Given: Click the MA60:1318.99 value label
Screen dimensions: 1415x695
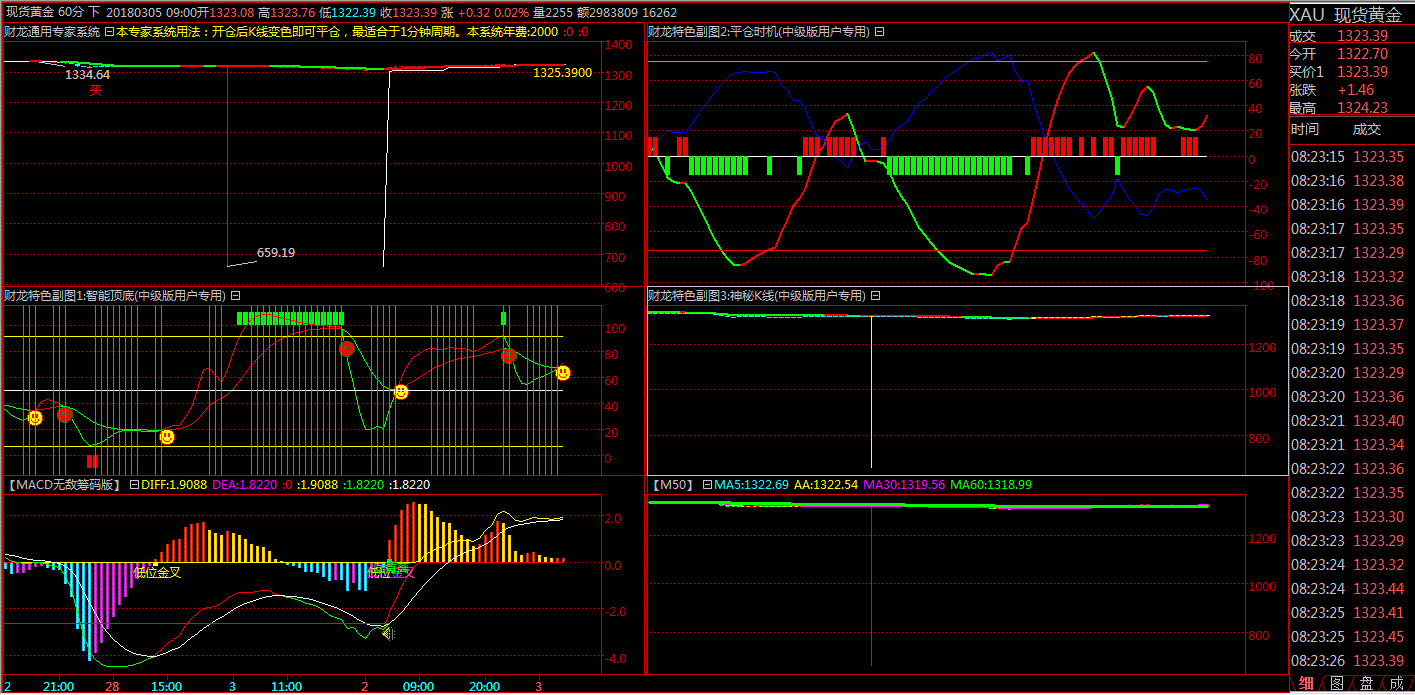Looking at the screenshot, I should click(x=991, y=485).
